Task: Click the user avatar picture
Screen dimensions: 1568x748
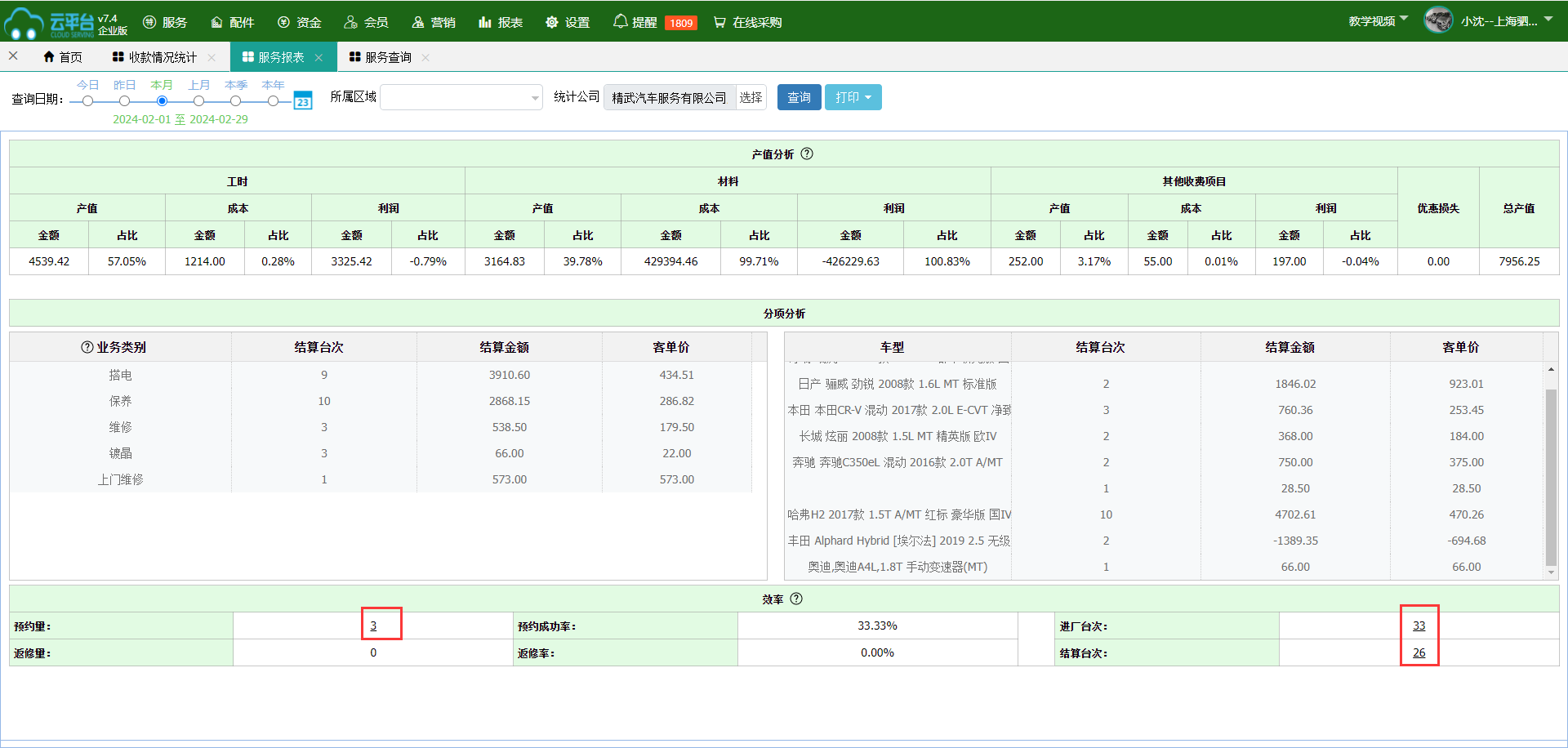Action: pos(1438,20)
